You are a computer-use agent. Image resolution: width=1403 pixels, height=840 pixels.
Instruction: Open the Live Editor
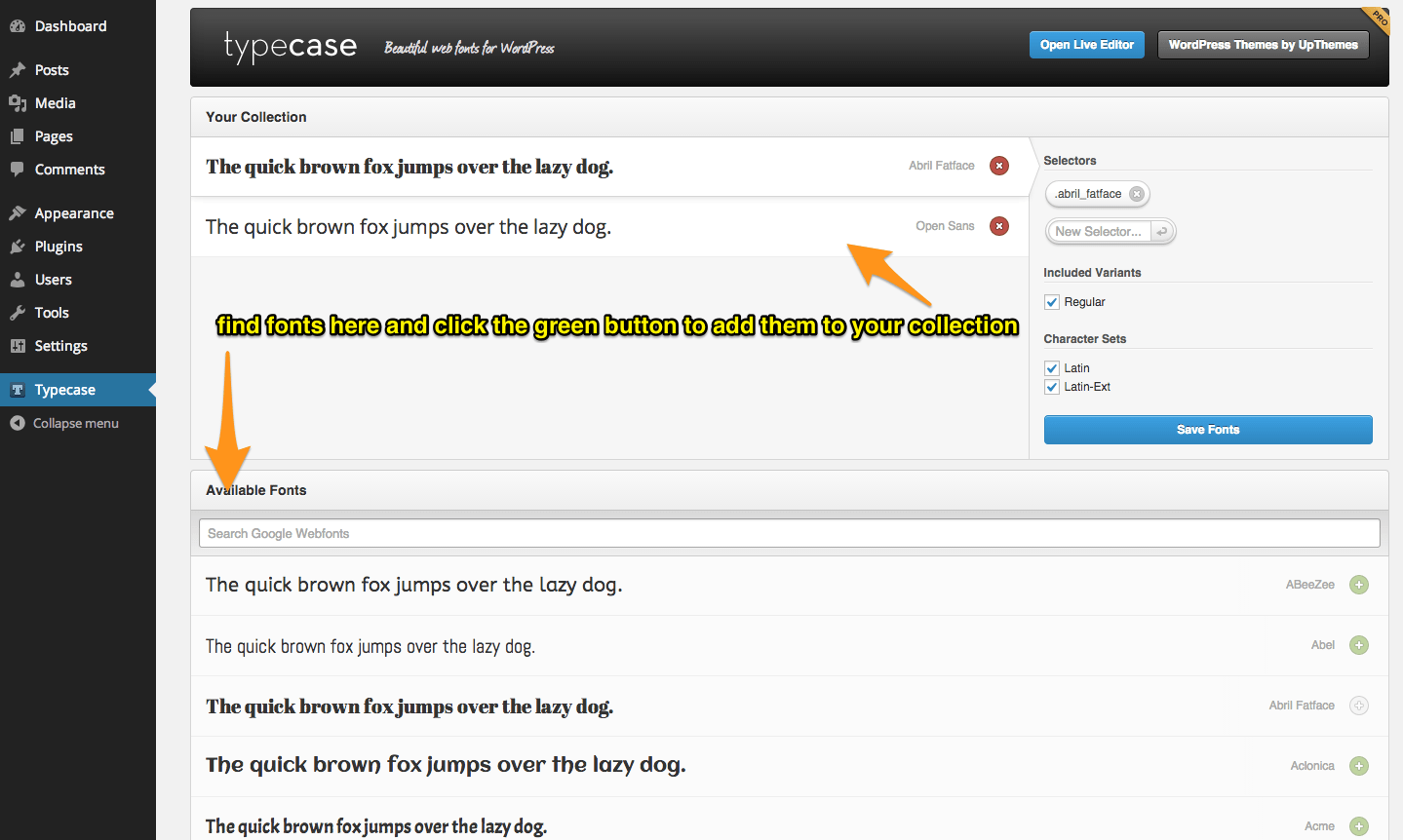pyautogui.click(x=1086, y=44)
